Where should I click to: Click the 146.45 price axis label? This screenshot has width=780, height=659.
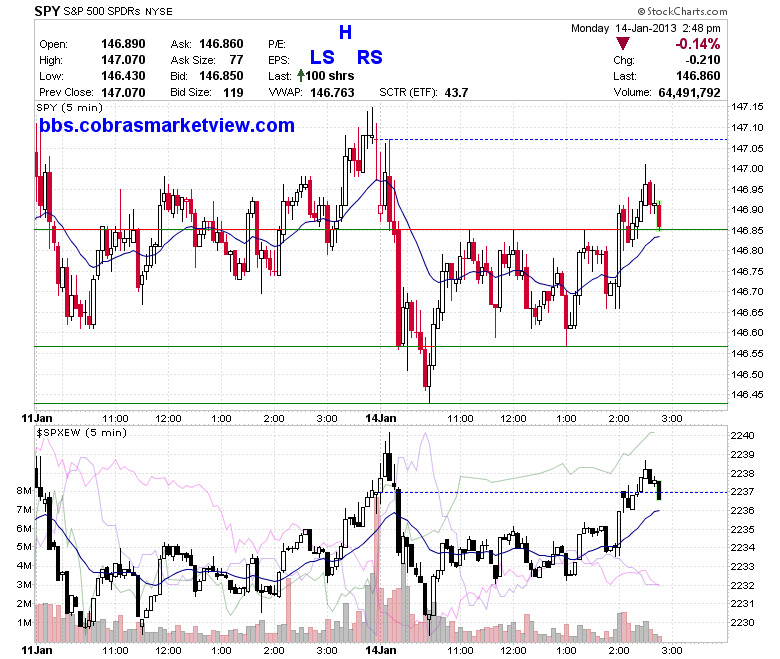[x=747, y=394]
